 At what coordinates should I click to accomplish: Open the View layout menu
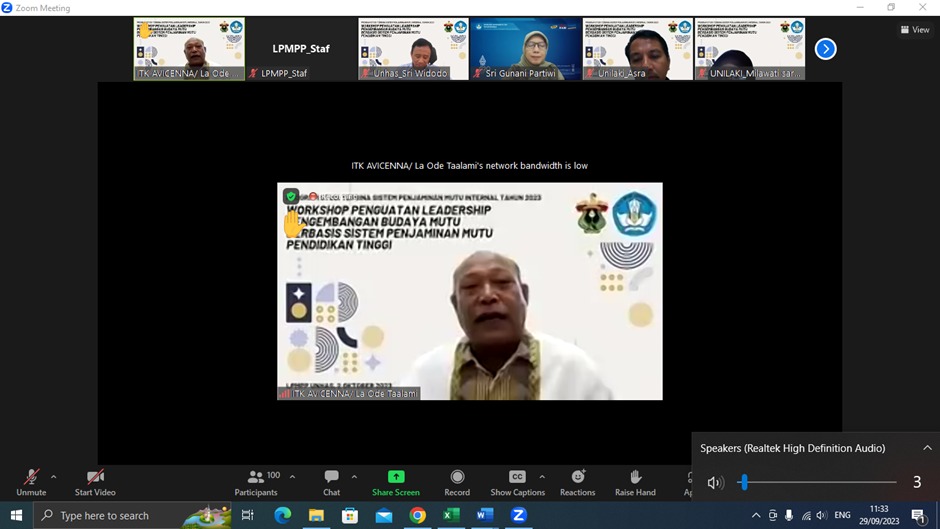915,30
